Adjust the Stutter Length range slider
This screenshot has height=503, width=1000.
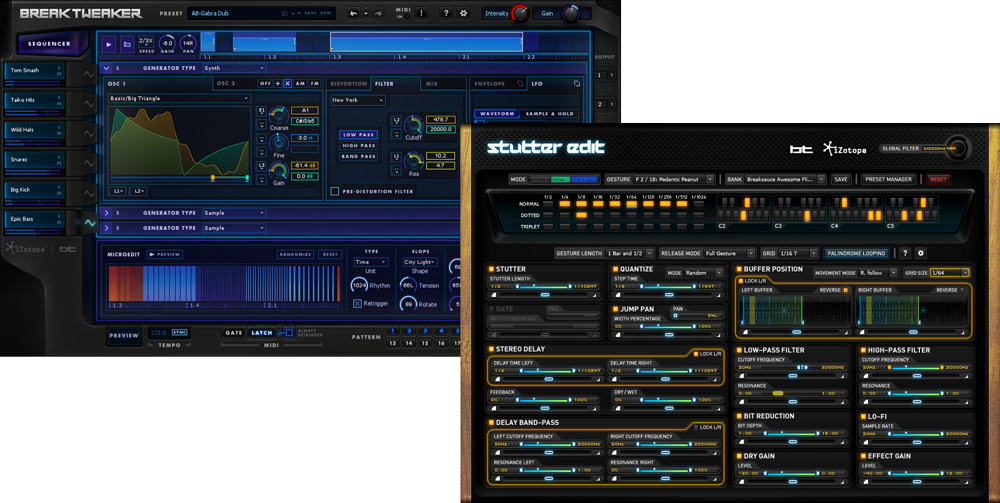pos(545,287)
